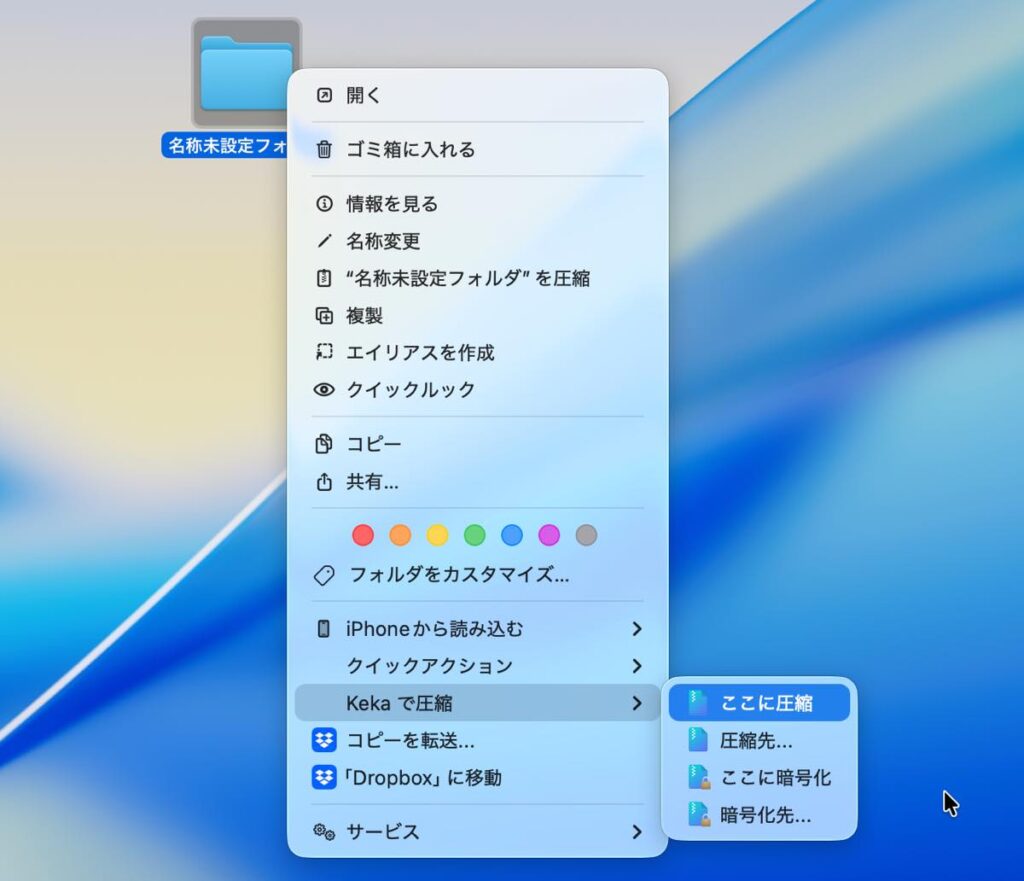Image resolution: width=1024 pixels, height=881 pixels.
Task: Expand the サービス submenu chevron
Action: pos(637,832)
